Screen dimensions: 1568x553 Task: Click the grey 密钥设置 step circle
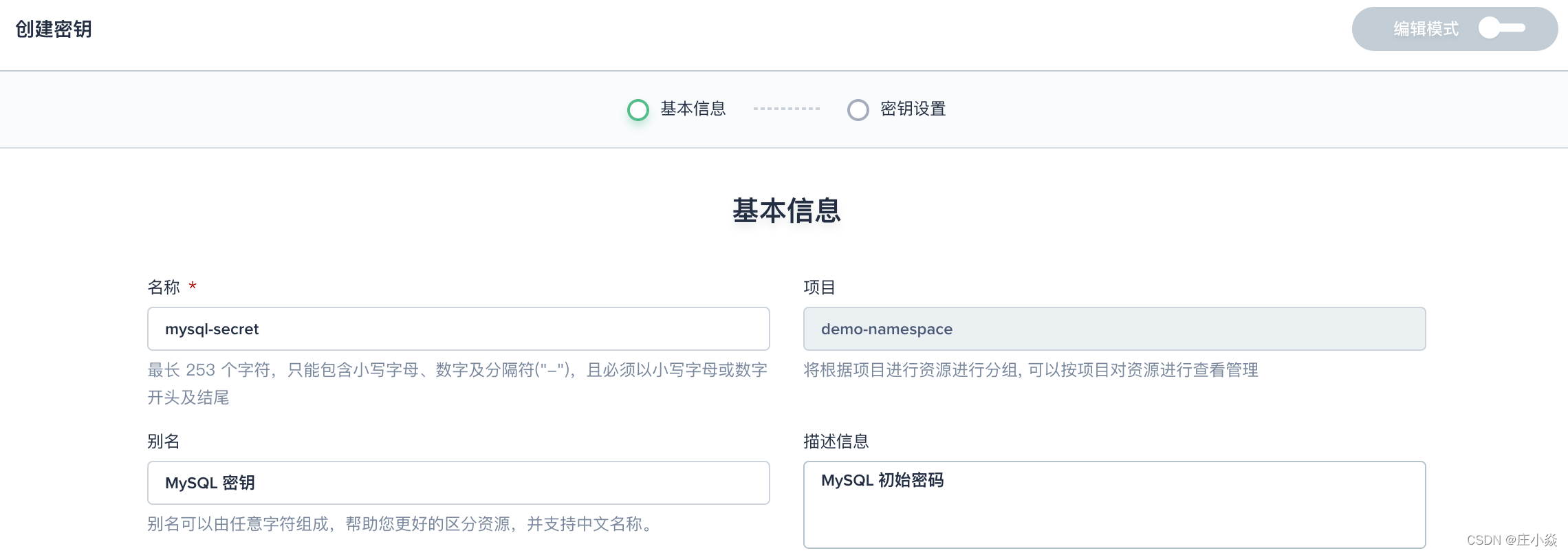(858, 109)
